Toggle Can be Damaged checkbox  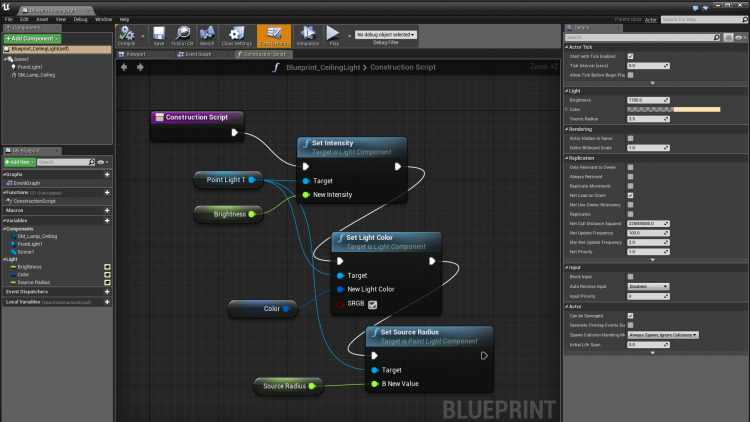[630, 316]
